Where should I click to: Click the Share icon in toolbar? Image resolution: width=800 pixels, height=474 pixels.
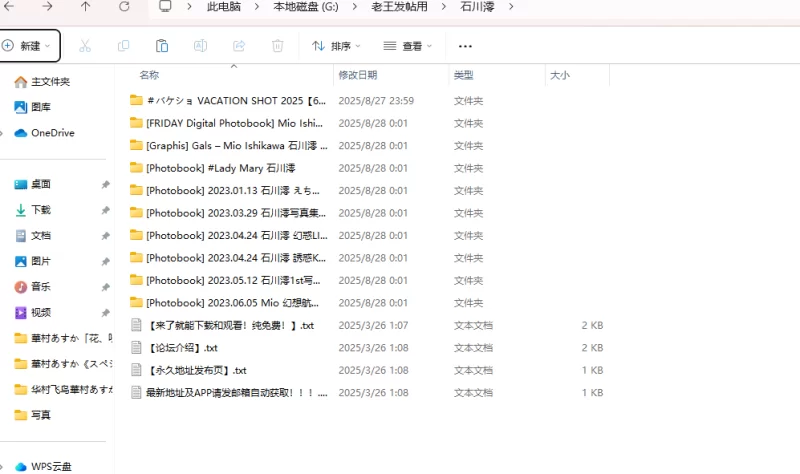pos(239,46)
